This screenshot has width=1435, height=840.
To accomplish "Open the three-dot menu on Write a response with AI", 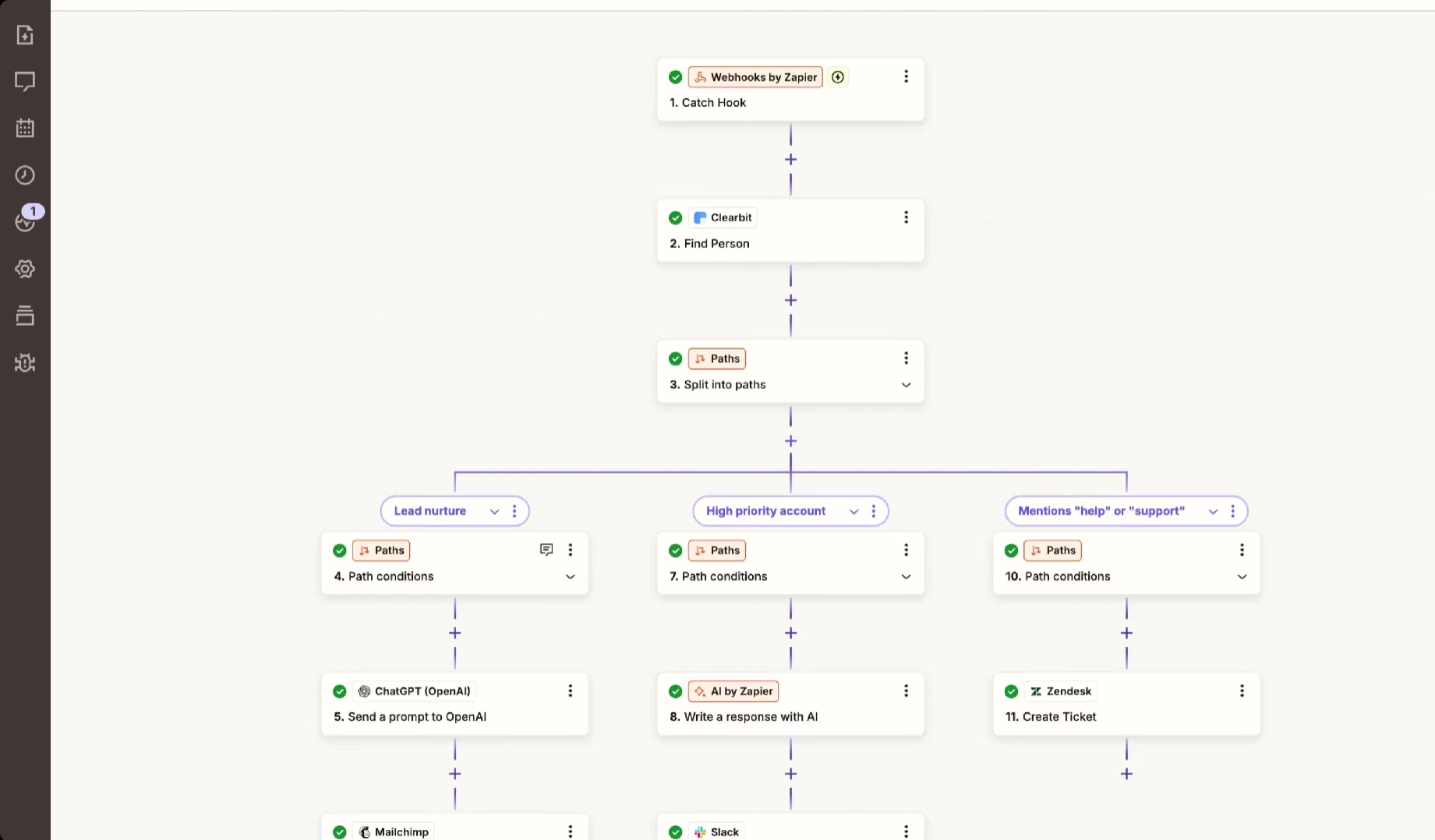I will [906, 691].
